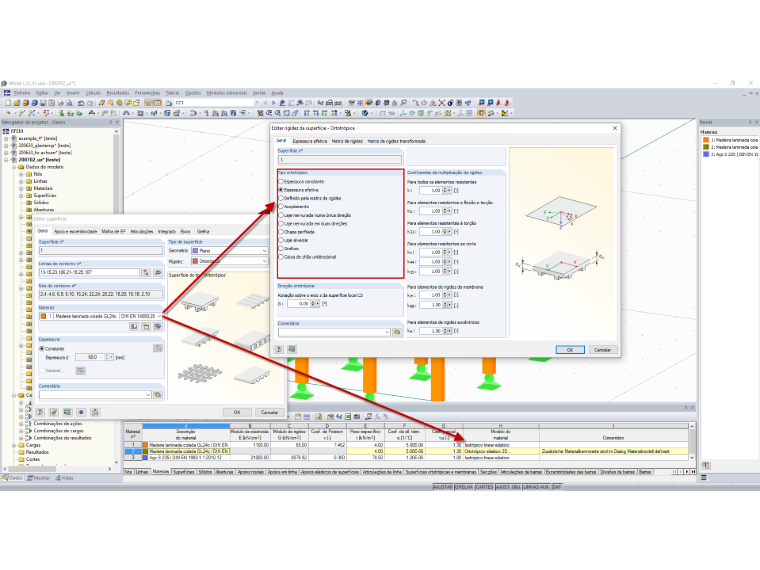Click the last icon in Editar superfície bottom bar
Image resolution: width=760 pixels, height=570 pixels.
pyautogui.click(x=95, y=412)
